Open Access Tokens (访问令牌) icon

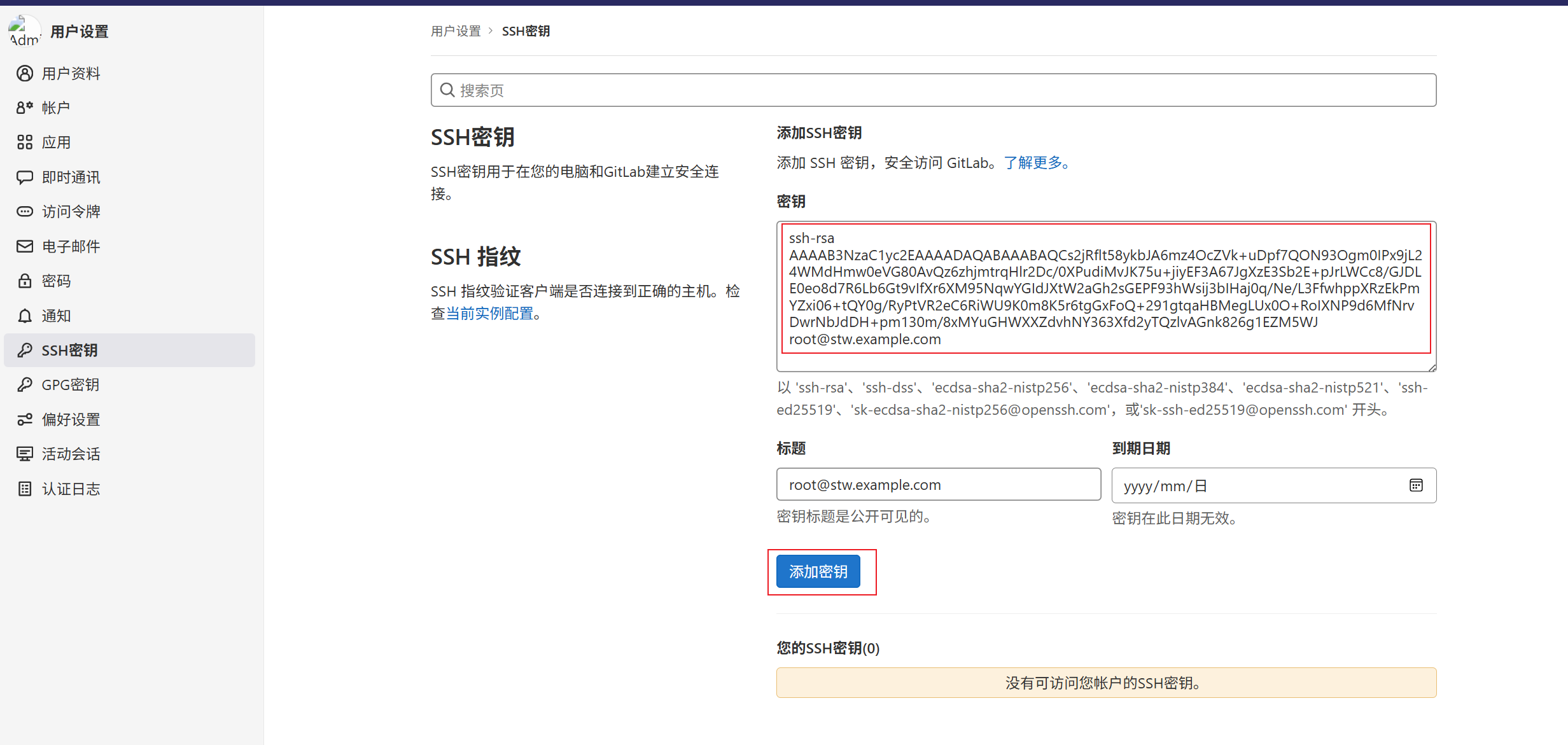(25, 212)
